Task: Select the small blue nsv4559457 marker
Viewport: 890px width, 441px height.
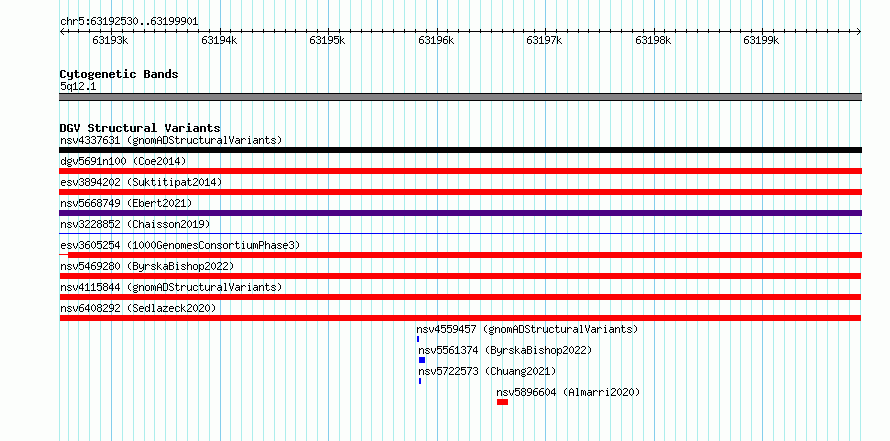Action: click(x=418, y=339)
